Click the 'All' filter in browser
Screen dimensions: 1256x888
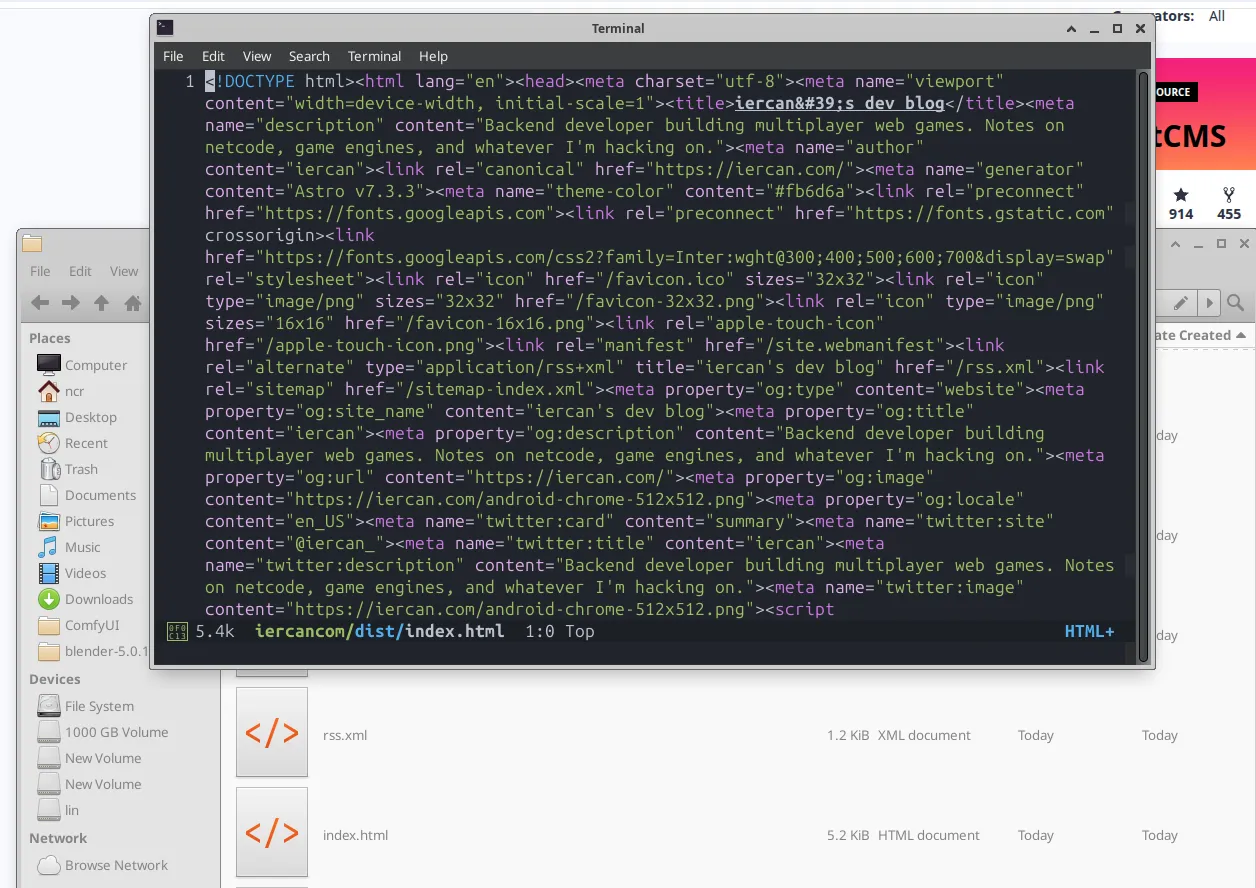pyautogui.click(x=1217, y=16)
